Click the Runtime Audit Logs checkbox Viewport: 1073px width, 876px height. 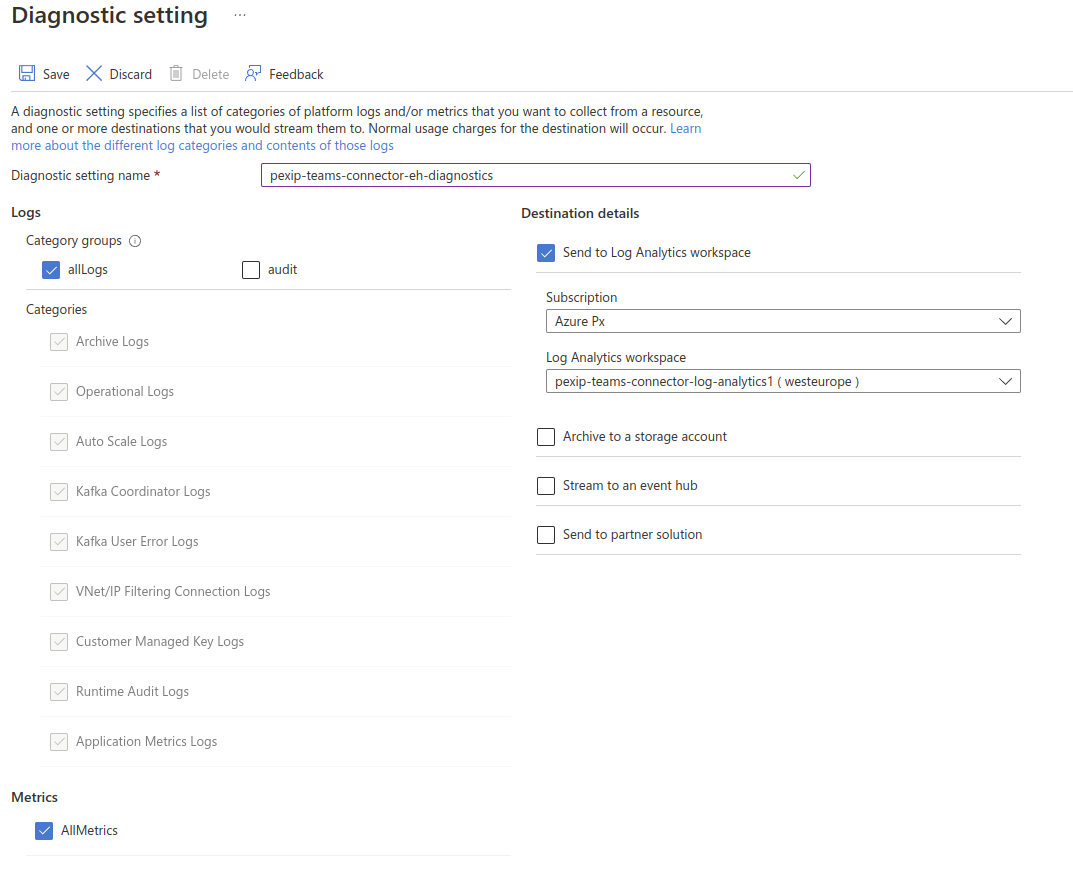click(59, 692)
